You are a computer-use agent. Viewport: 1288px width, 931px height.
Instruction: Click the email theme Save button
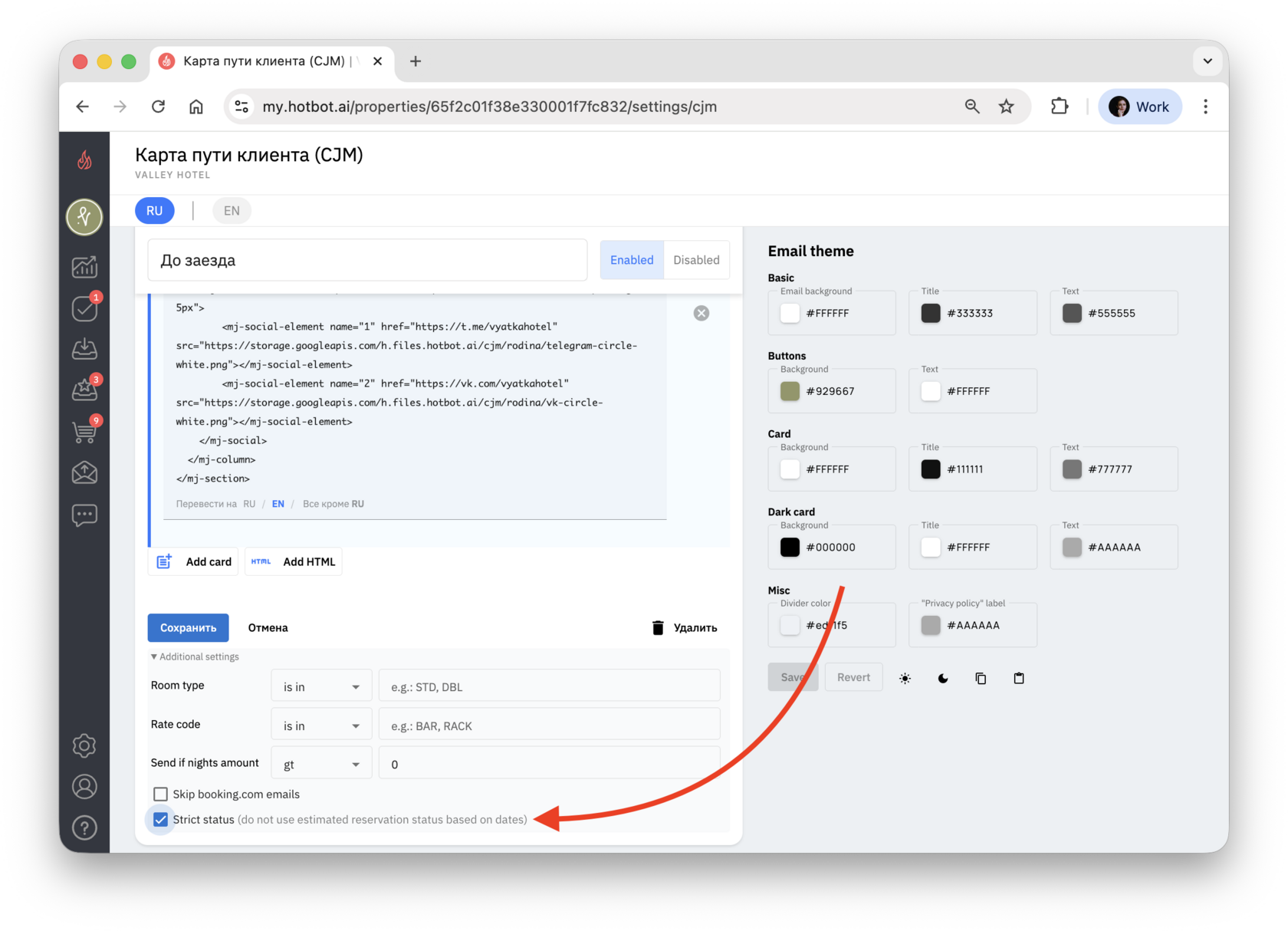pyautogui.click(x=793, y=677)
